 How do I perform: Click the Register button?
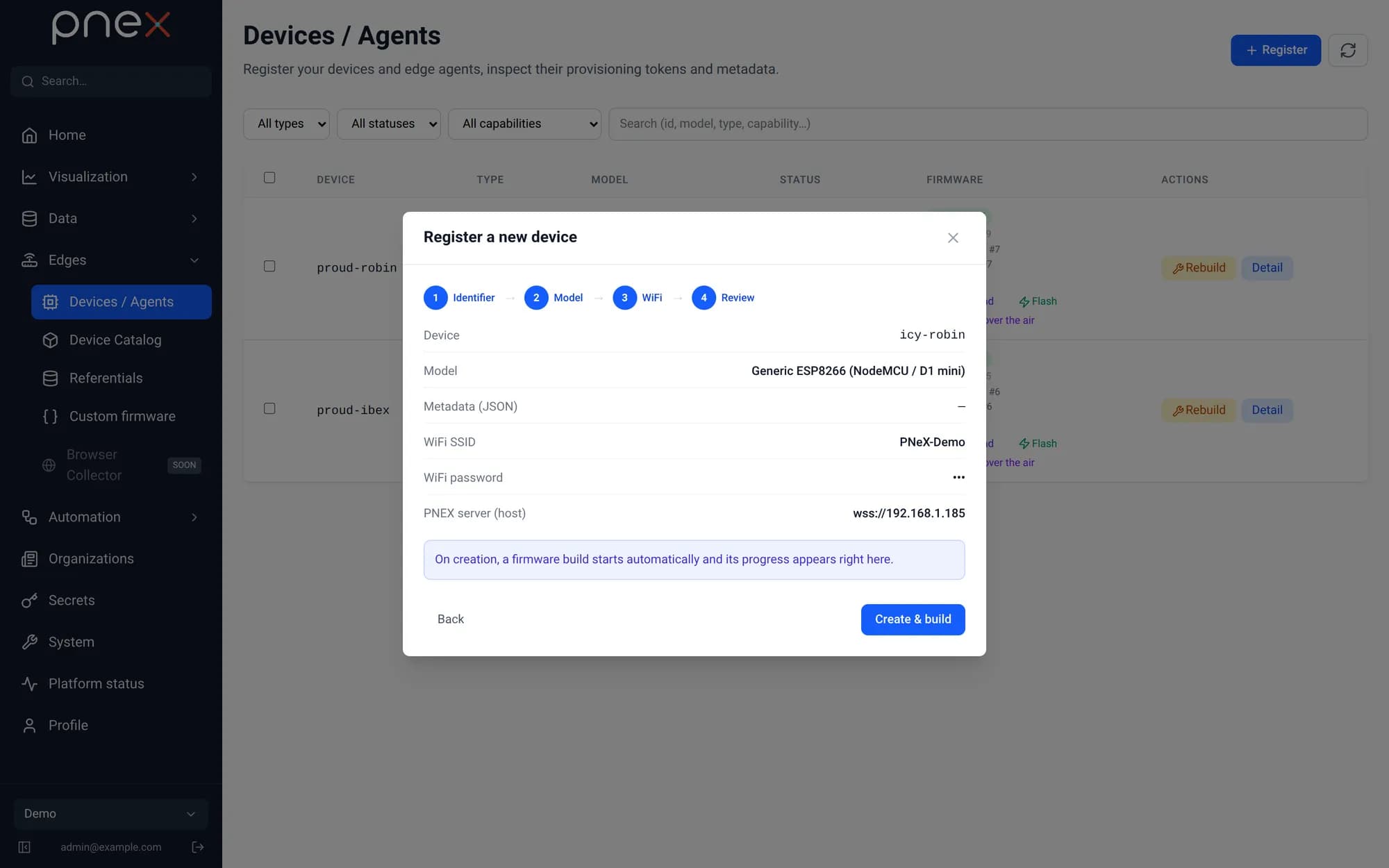click(x=1276, y=50)
